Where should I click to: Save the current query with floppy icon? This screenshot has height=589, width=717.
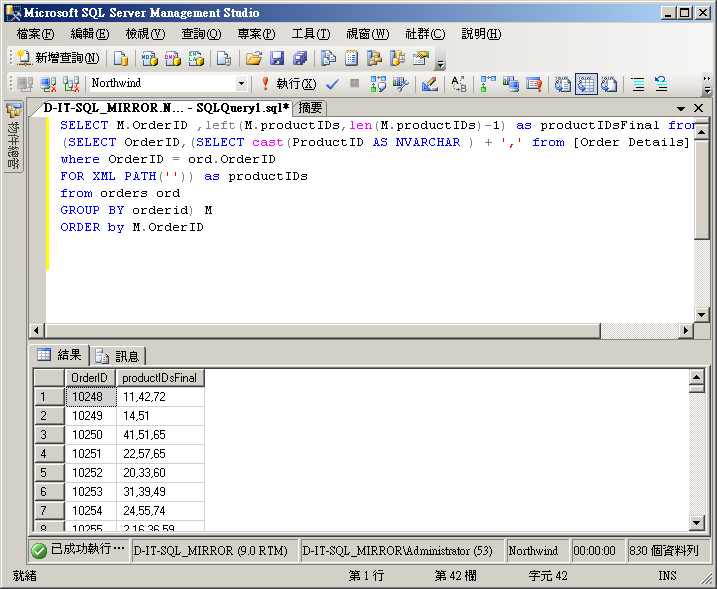click(277, 58)
